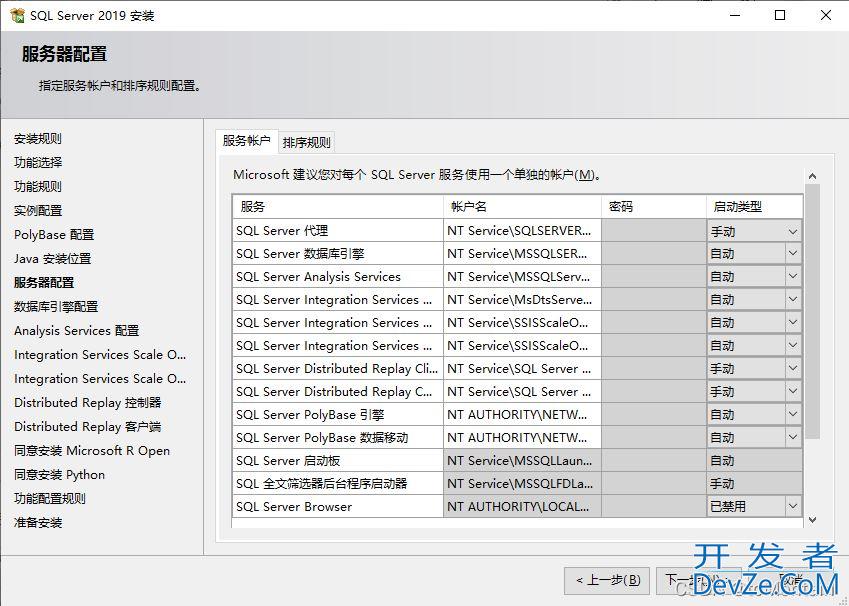Select Distributed Replay 客户端 step
Viewport: 849px width, 606px height.
88,426
